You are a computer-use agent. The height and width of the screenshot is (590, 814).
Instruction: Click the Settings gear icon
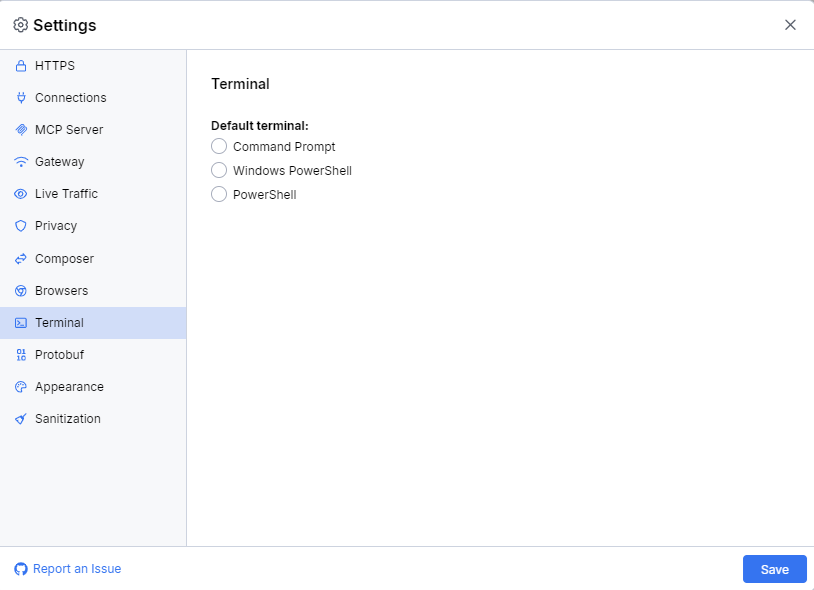20,25
